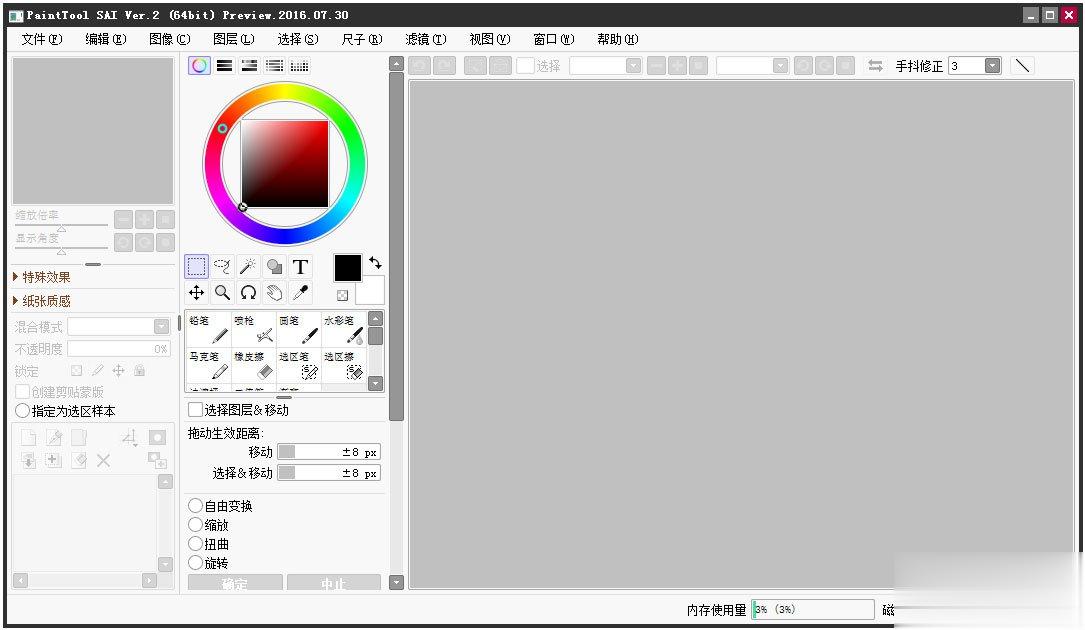Choose the 马克笔 marker brush
Screen dimensions: 1085x630
[x=208, y=365]
